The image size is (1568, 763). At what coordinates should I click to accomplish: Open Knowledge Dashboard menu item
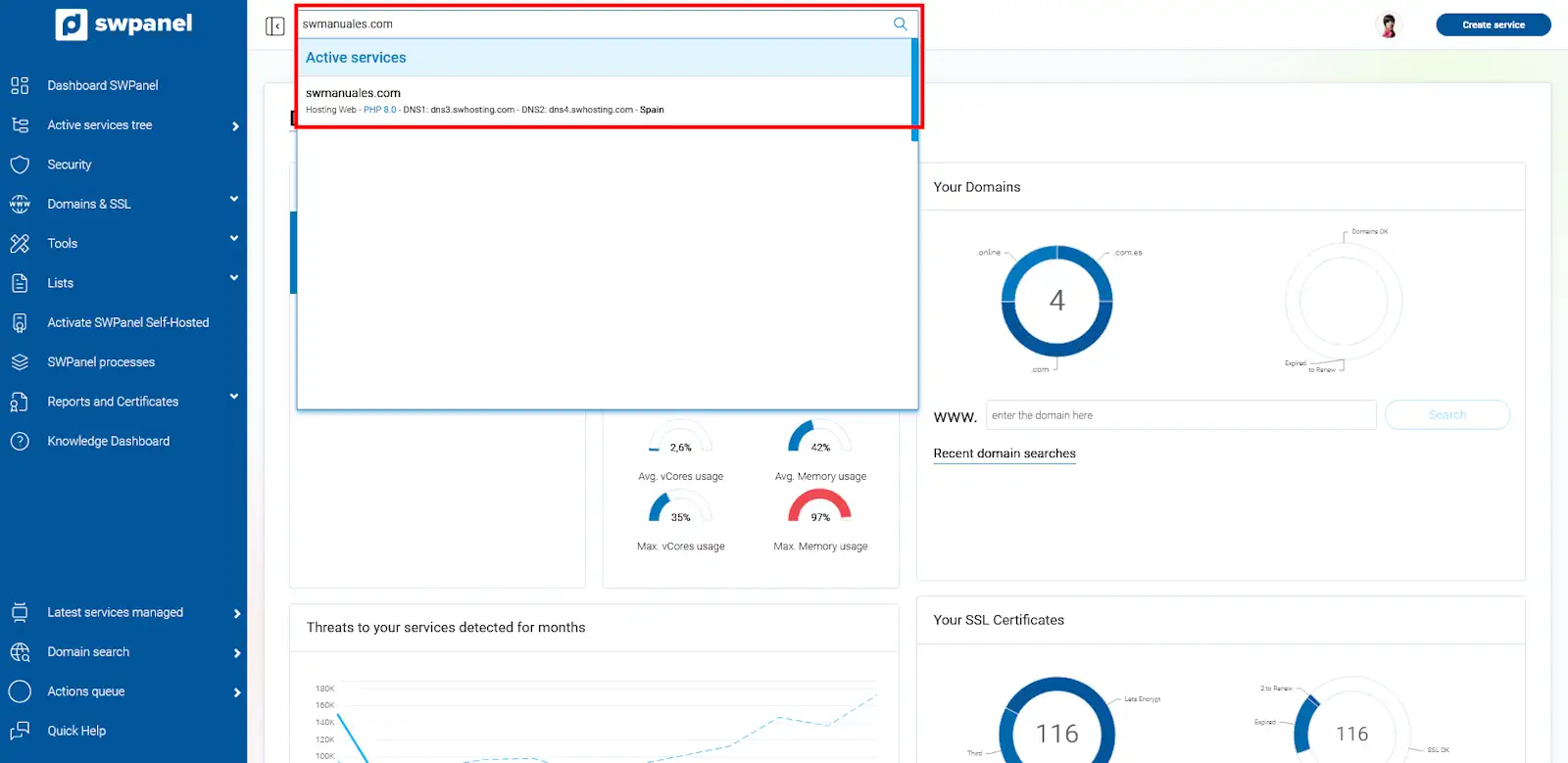109,441
